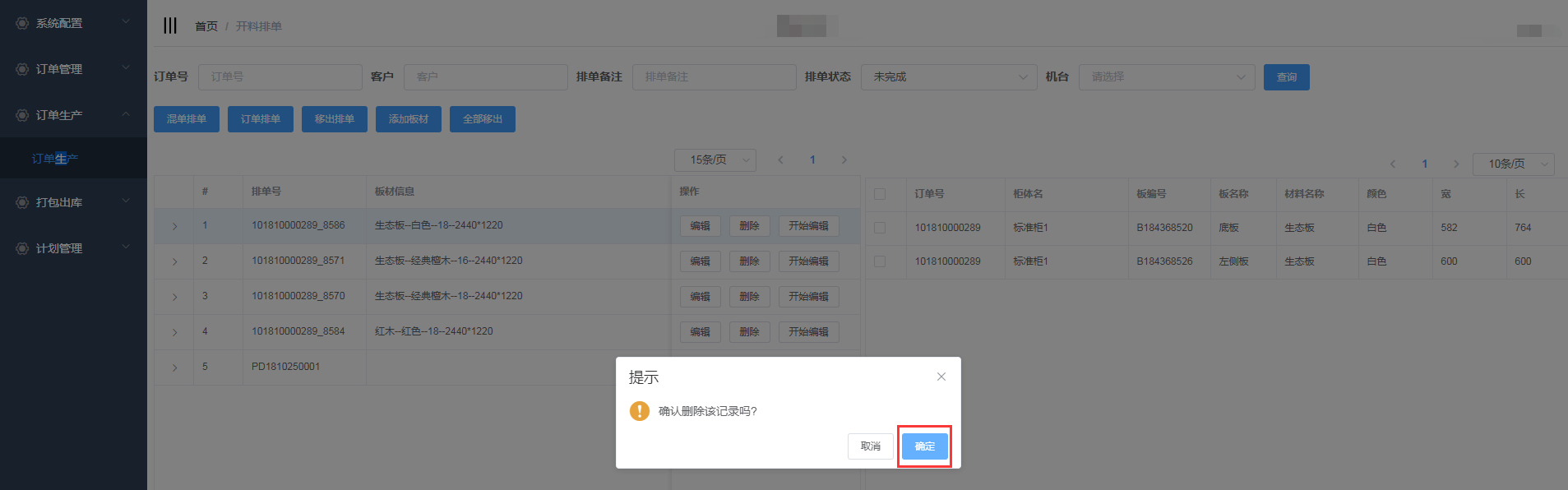Viewport: 1568px width, 490px height.
Task: Open the 15条/页 page size selector
Action: [x=715, y=160]
